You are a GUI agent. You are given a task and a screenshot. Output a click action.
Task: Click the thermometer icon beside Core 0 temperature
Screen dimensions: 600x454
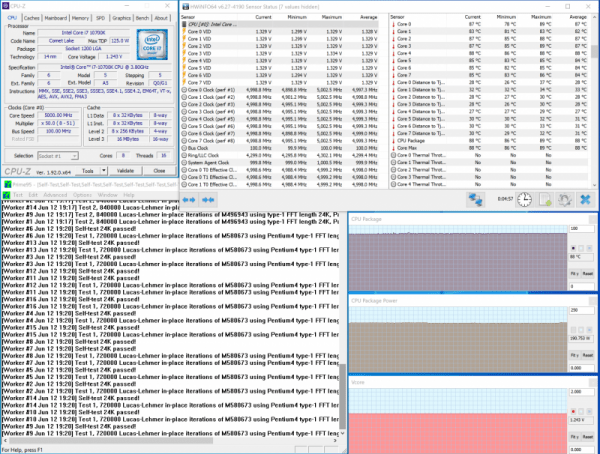click(393, 24)
